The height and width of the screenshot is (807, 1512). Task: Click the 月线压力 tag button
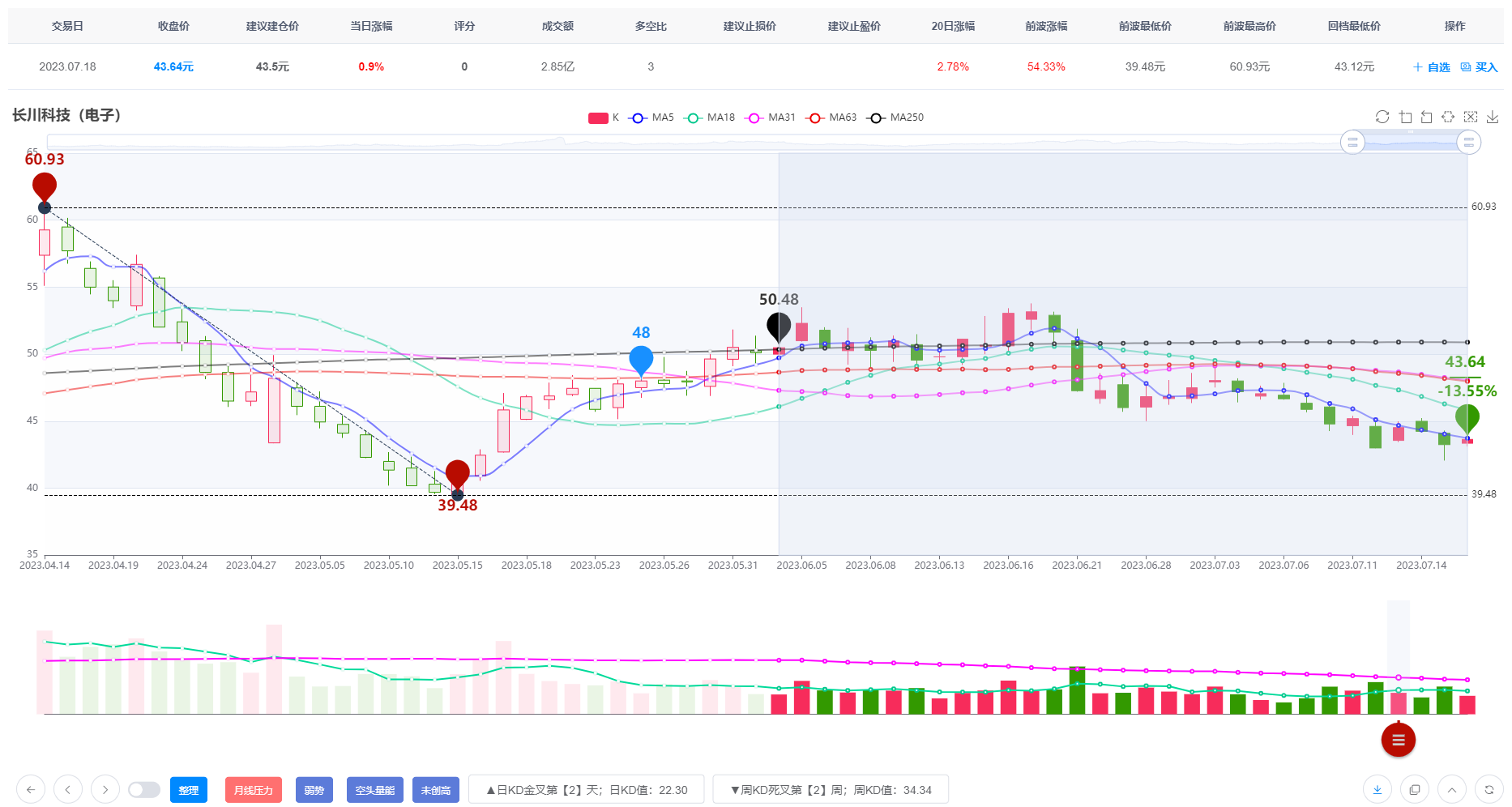(x=254, y=790)
